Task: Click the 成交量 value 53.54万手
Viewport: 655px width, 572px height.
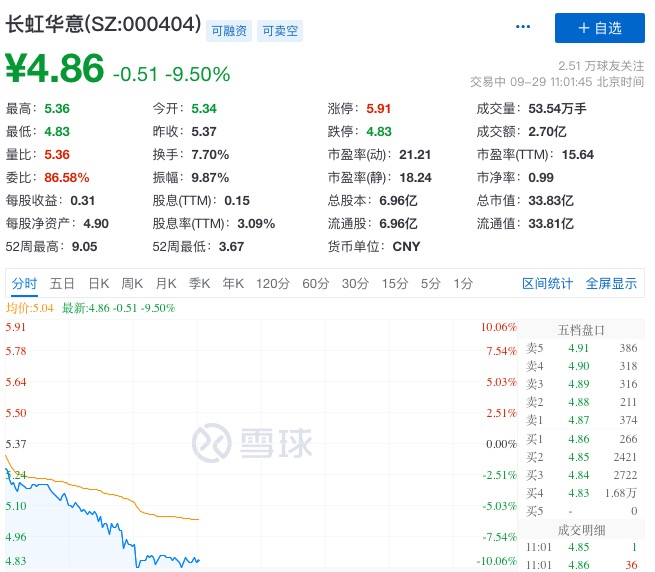Action: 557,109
